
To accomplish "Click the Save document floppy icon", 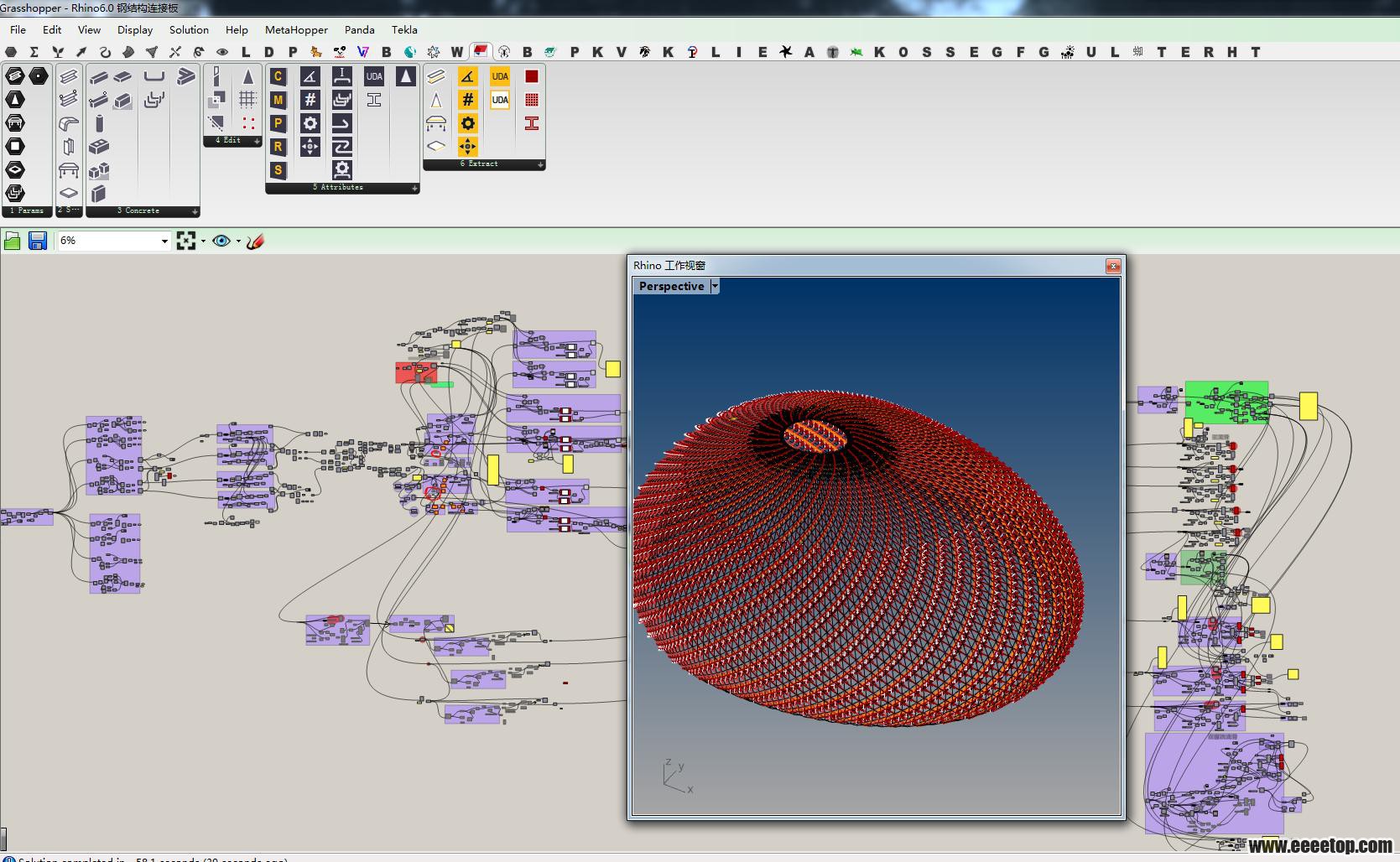I will [37, 241].
